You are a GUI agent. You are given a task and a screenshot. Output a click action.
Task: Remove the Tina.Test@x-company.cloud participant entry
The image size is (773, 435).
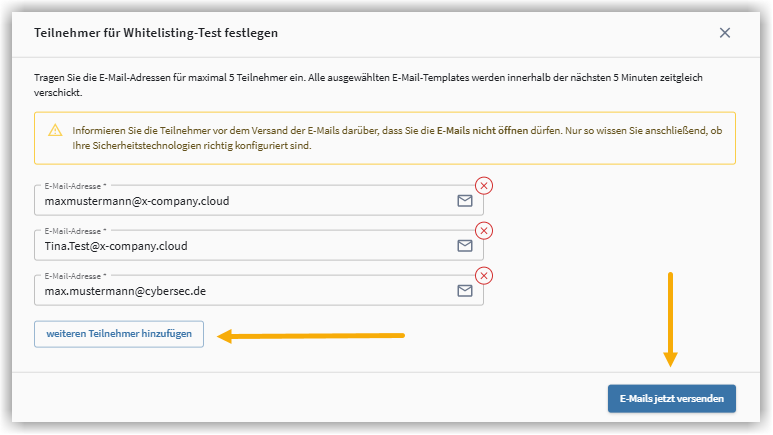coord(484,231)
